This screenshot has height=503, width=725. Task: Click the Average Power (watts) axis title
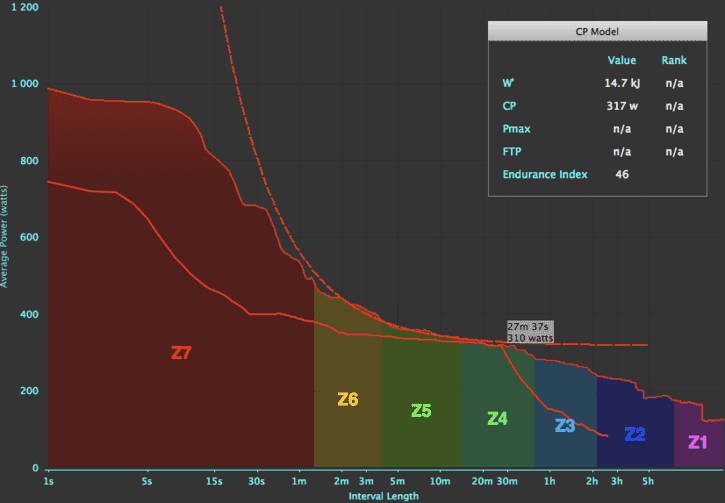tap(6, 236)
